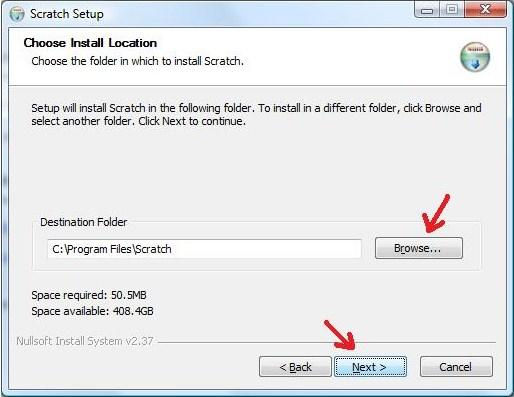Click the red arrow pointing at Browse

[x=436, y=213]
